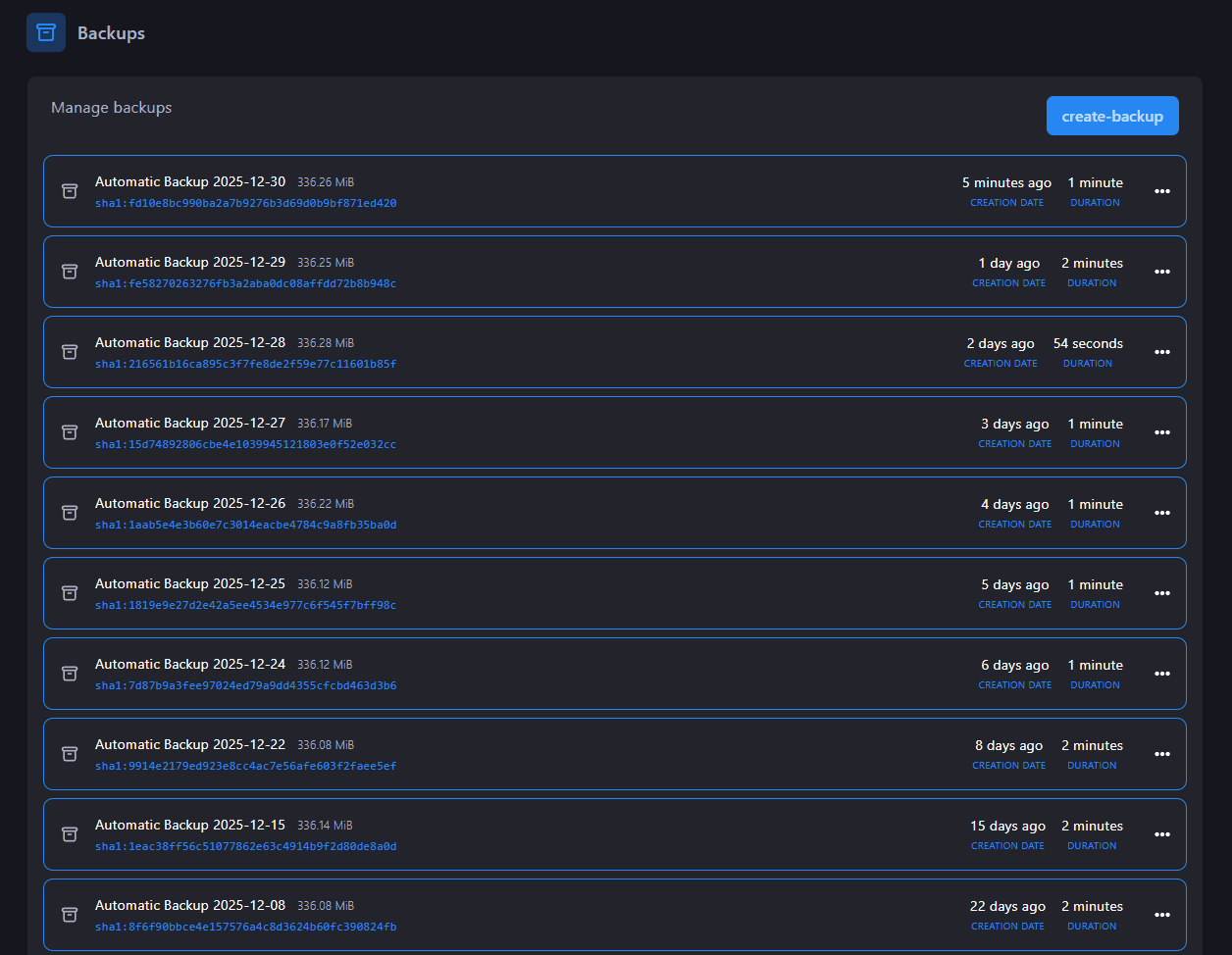Click the 336.14 MiB size label

coord(325,826)
